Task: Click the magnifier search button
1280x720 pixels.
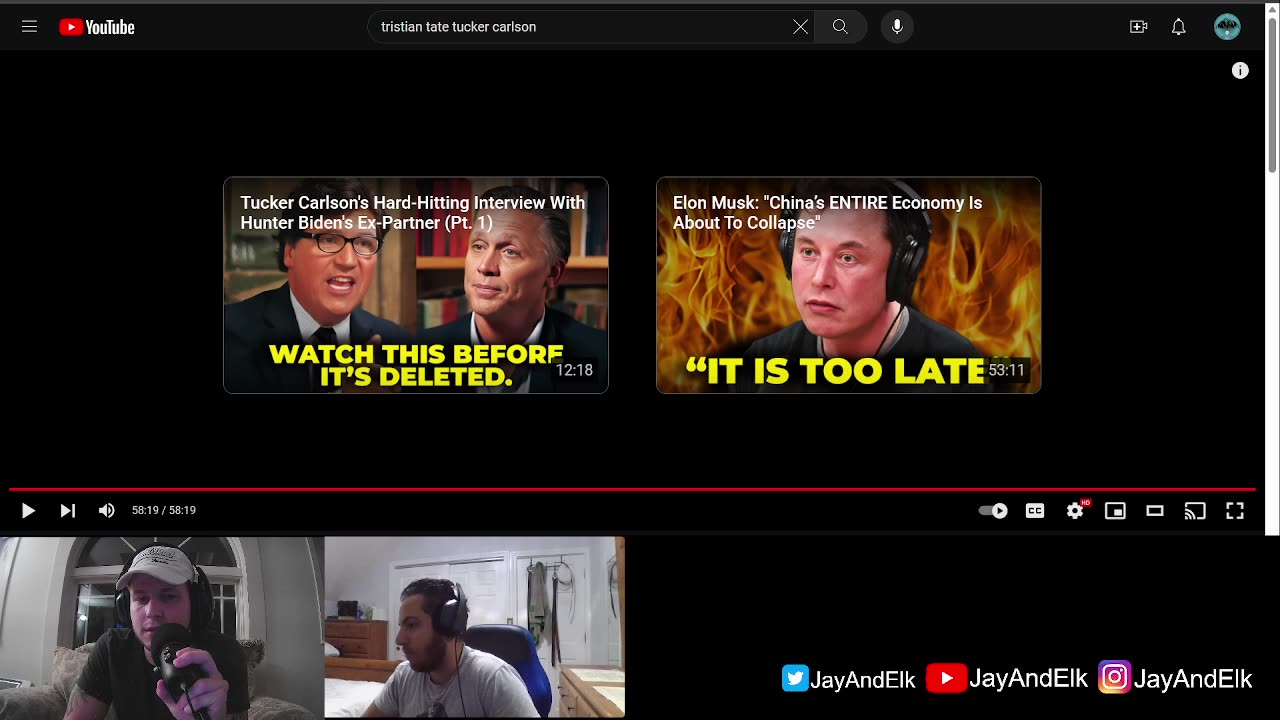Action: pos(840,27)
